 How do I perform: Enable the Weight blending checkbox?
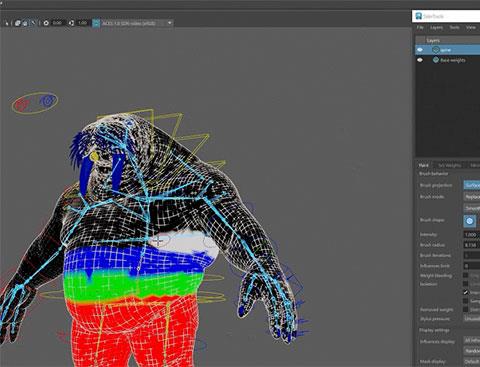click(x=466, y=275)
